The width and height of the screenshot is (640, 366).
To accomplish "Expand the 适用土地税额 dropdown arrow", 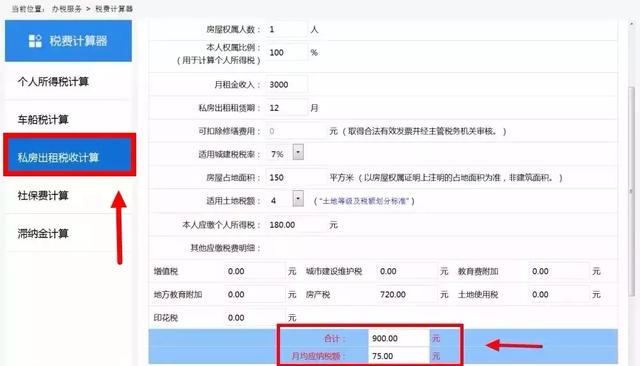I will pos(298,199).
